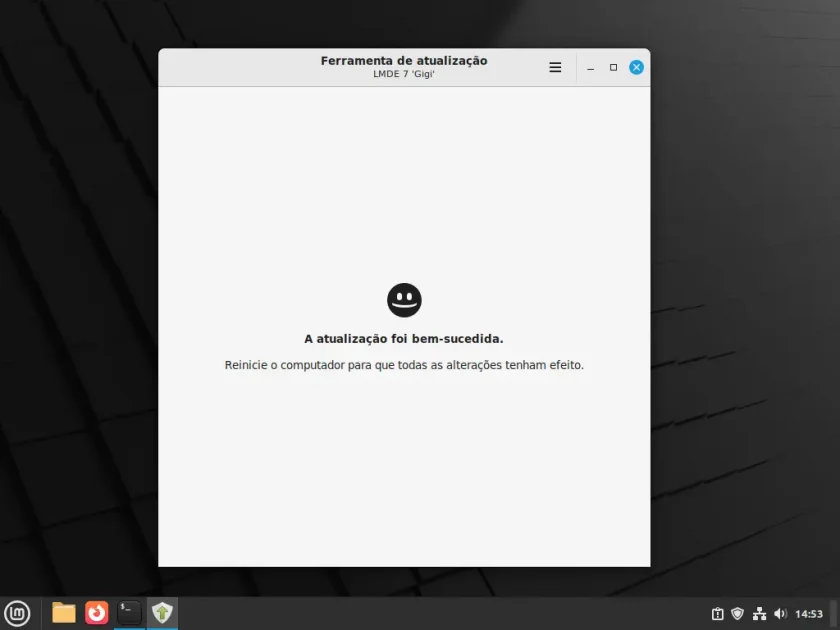Launch Firefox from the panel
840x630 pixels.
[96, 613]
